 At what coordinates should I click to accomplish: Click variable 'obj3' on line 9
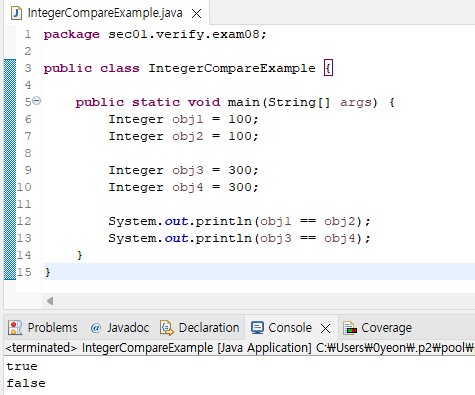point(188,171)
